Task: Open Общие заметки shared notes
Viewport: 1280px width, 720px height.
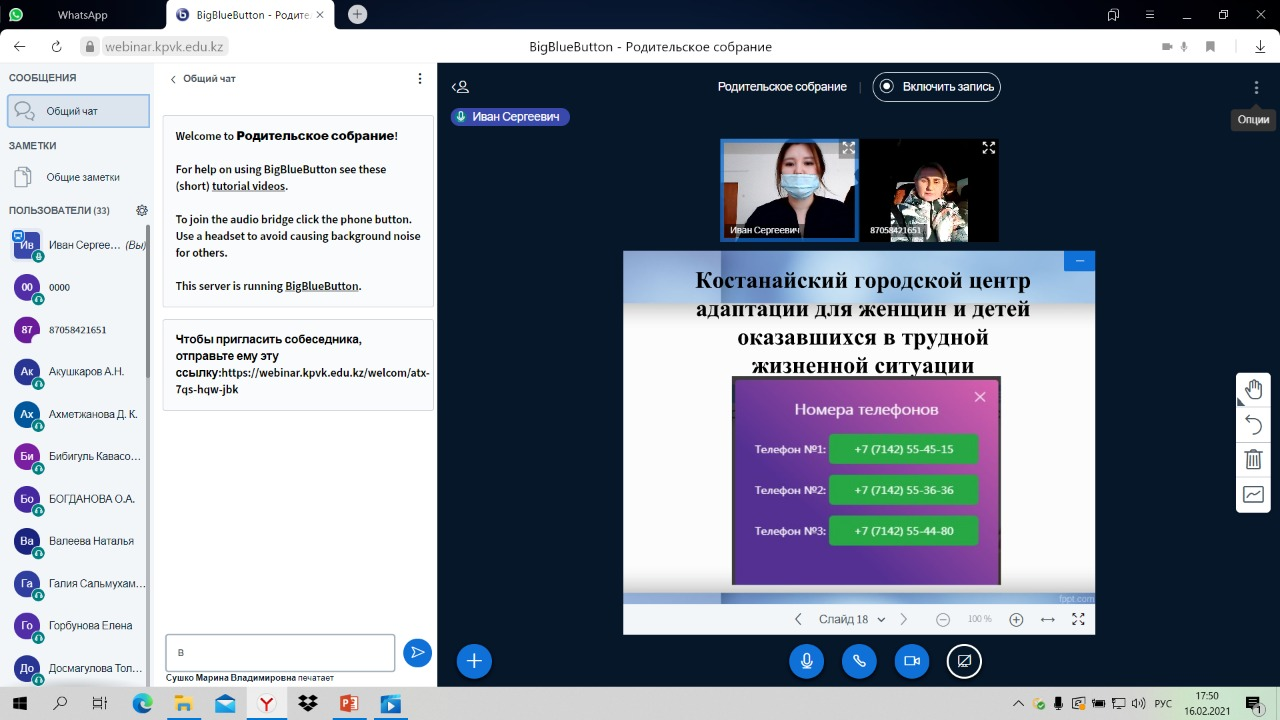Action: point(78,177)
